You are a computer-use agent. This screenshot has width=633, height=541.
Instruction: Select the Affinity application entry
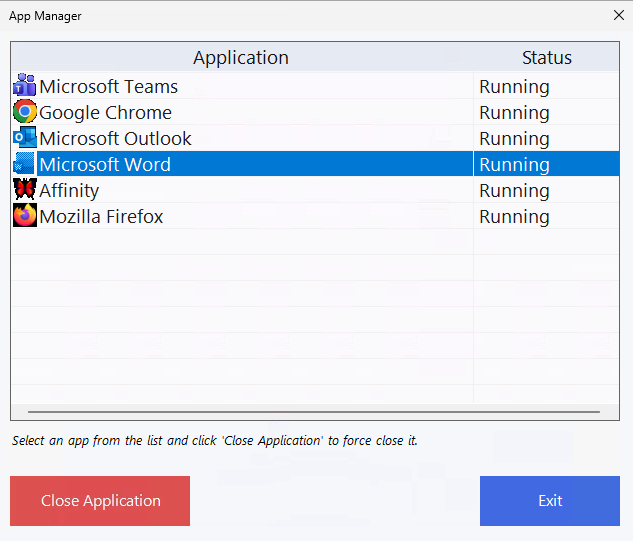[x=69, y=191]
